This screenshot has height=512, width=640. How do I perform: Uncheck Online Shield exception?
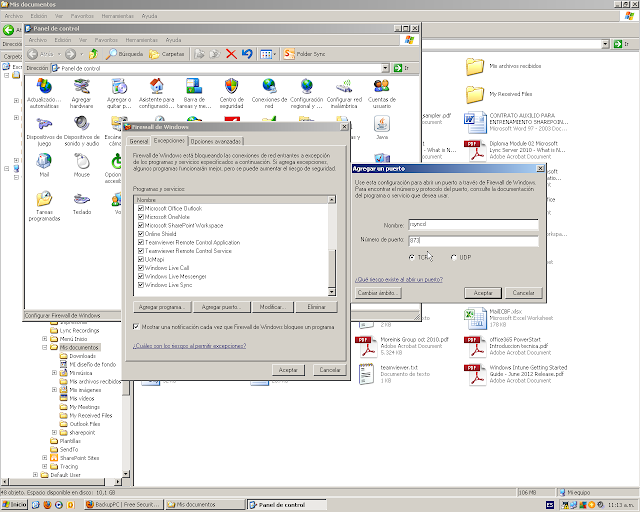click(x=140, y=234)
